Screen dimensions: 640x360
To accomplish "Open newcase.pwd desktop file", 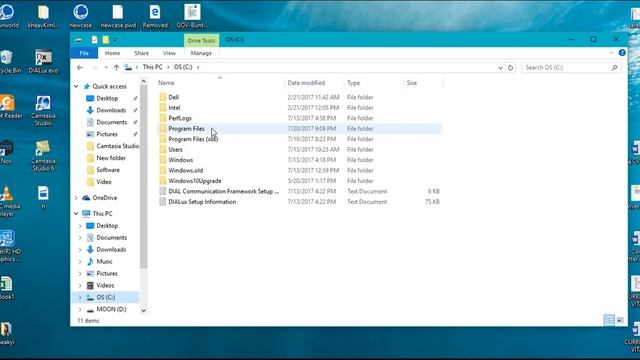I will click(x=118, y=16).
